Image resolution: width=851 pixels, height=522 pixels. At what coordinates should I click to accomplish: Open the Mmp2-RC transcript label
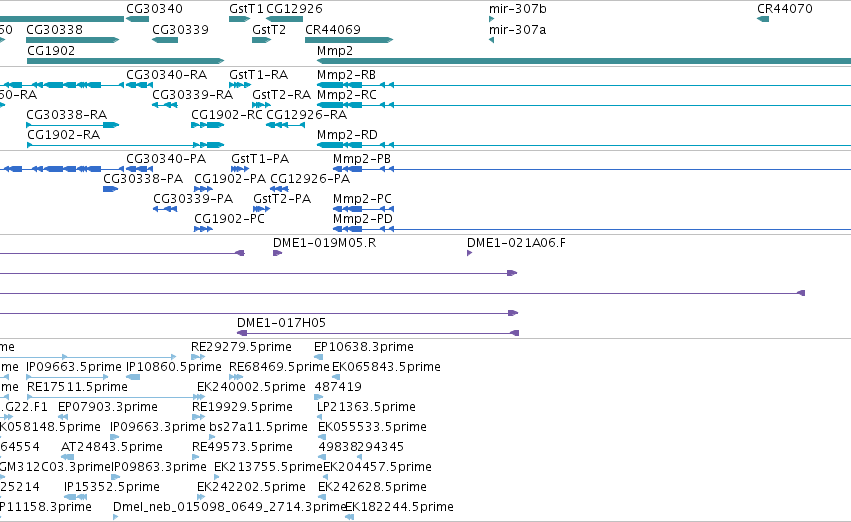tap(346, 94)
